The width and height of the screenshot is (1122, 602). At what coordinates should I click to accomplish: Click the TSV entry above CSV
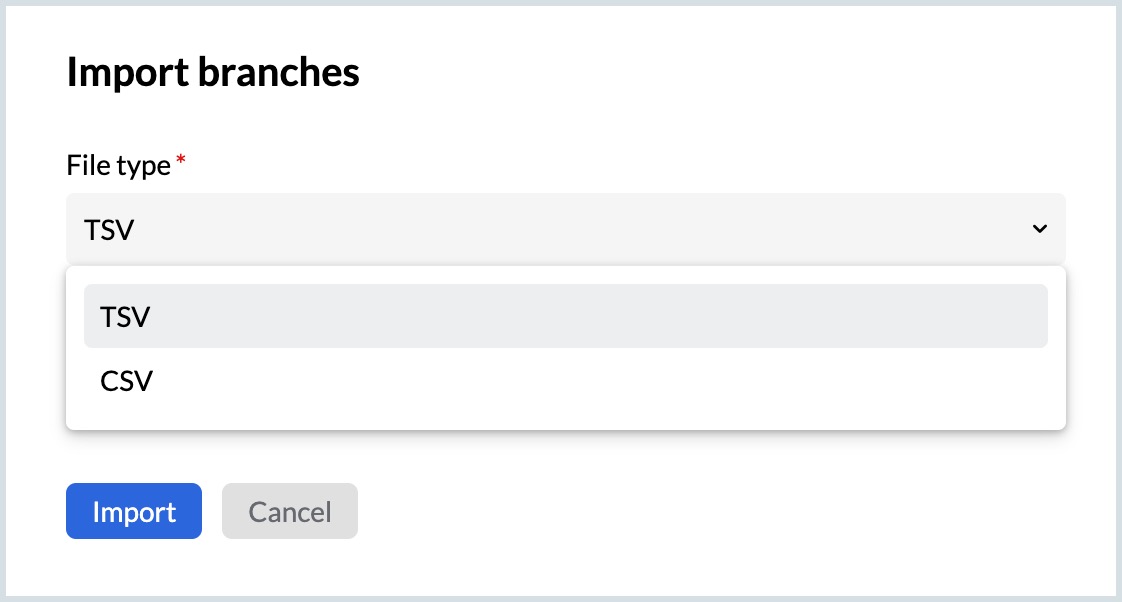tap(125, 317)
